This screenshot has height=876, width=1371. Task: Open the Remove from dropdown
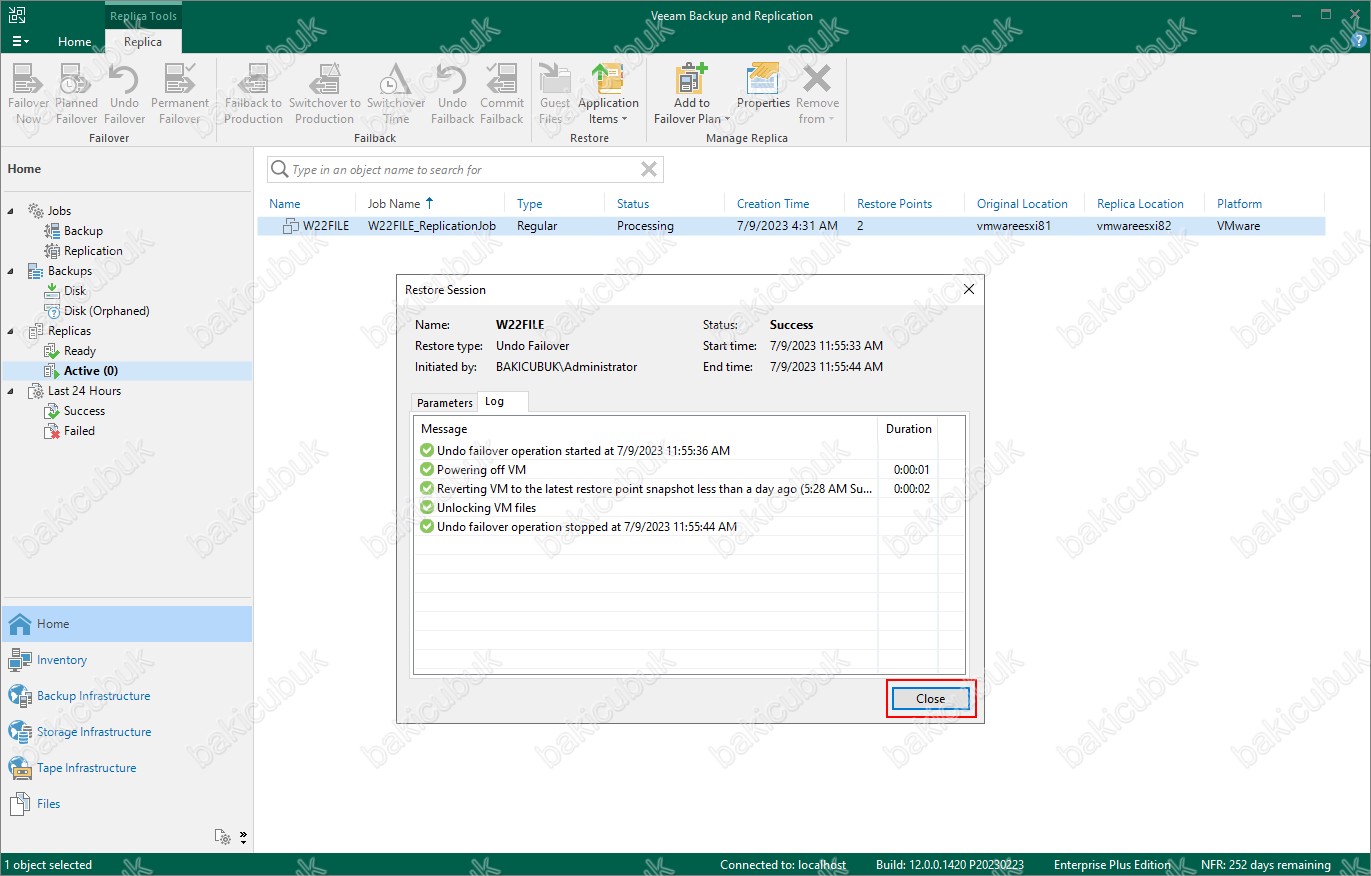pyautogui.click(x=817, y=94)
